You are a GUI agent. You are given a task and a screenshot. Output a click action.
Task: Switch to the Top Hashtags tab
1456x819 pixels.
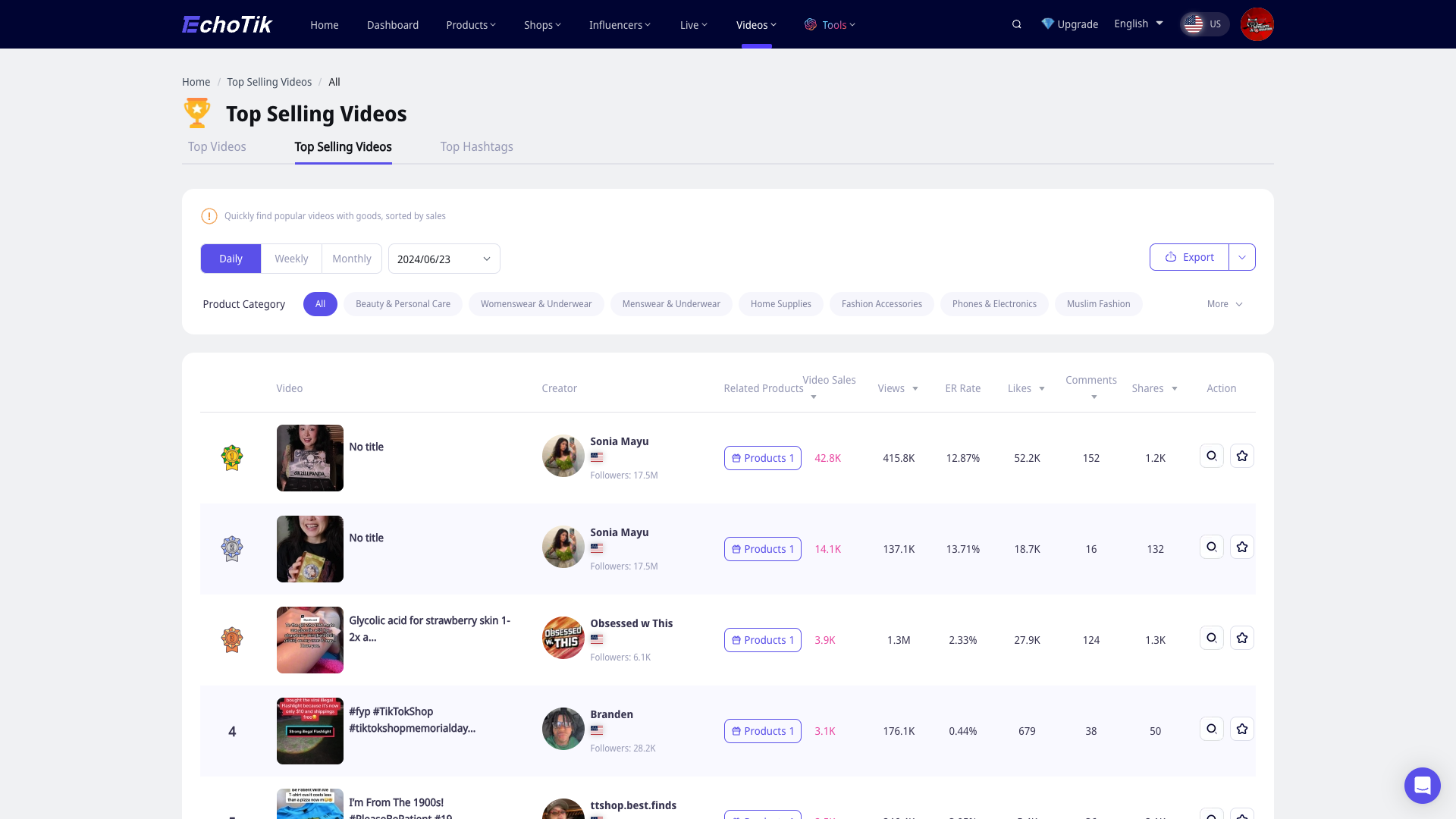(476, 146)
